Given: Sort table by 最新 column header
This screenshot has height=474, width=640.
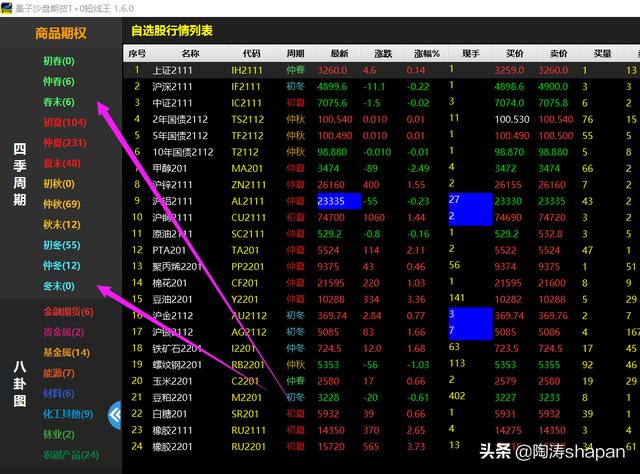Looking at the screenshot, I should click(339, 53).
